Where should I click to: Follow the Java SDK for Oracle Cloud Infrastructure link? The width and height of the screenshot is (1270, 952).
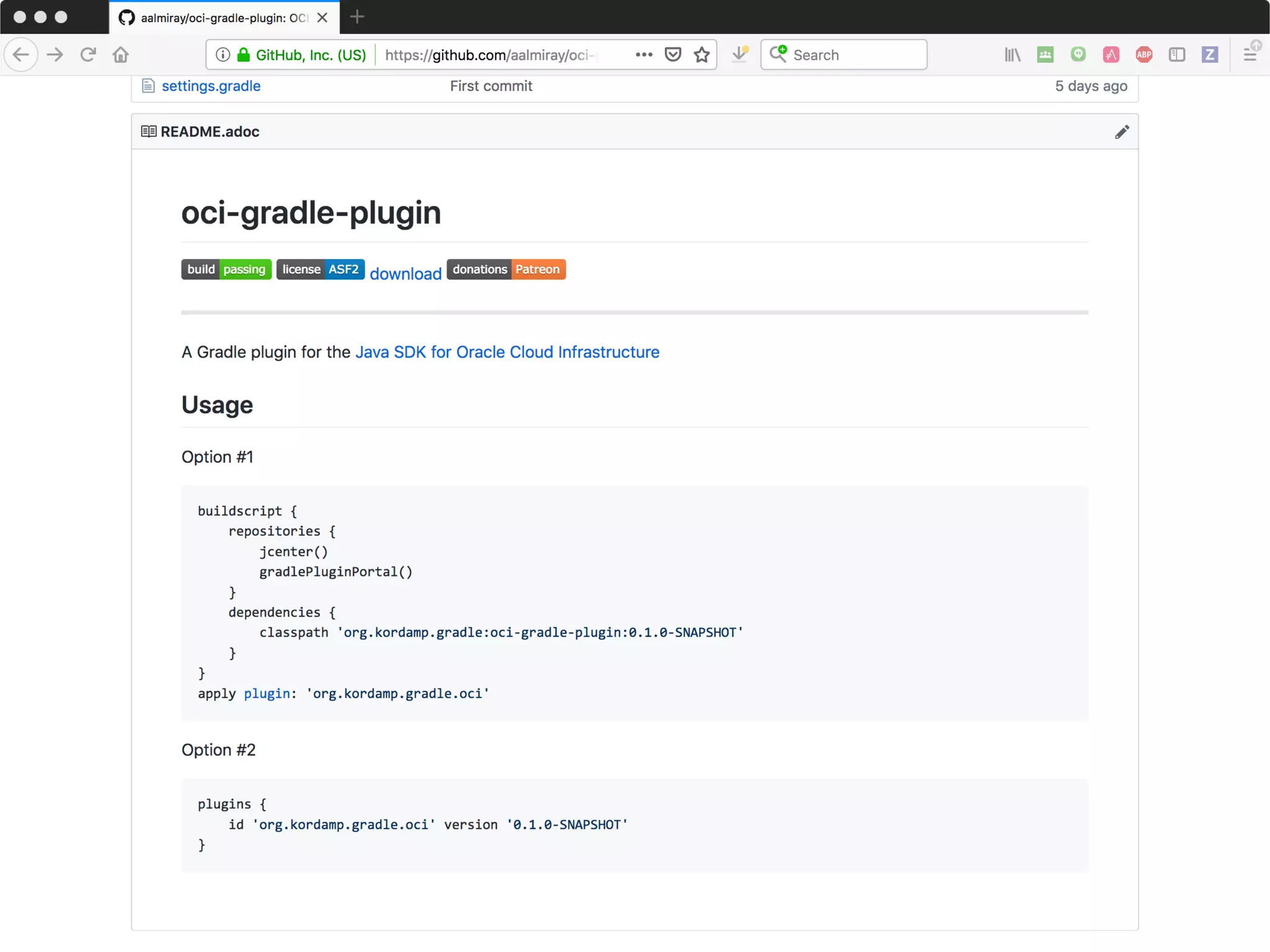click(507, 352)
